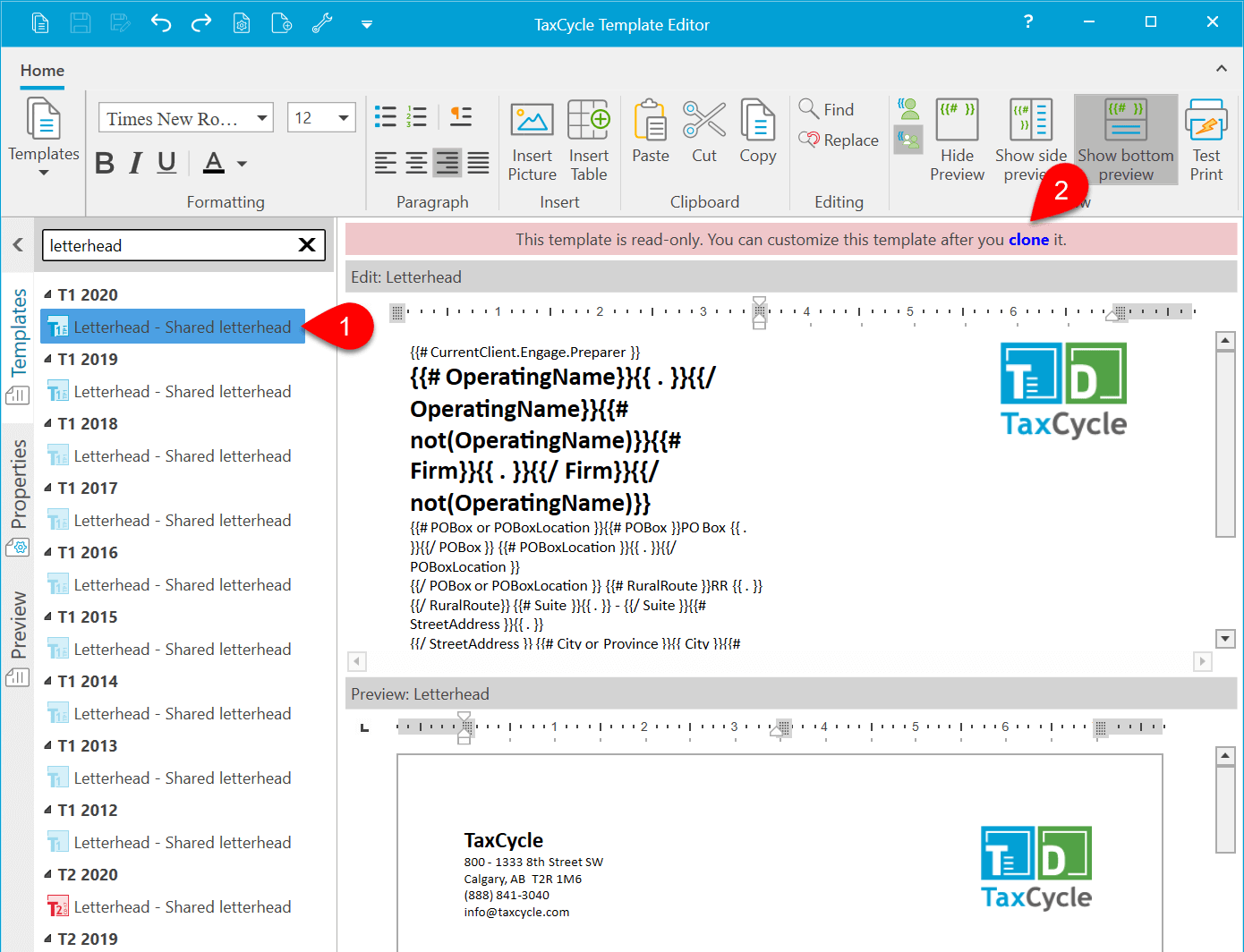Collapse the T1 2020 tree group
This screenshot has width=1244, height=952.
coord(48,294)
